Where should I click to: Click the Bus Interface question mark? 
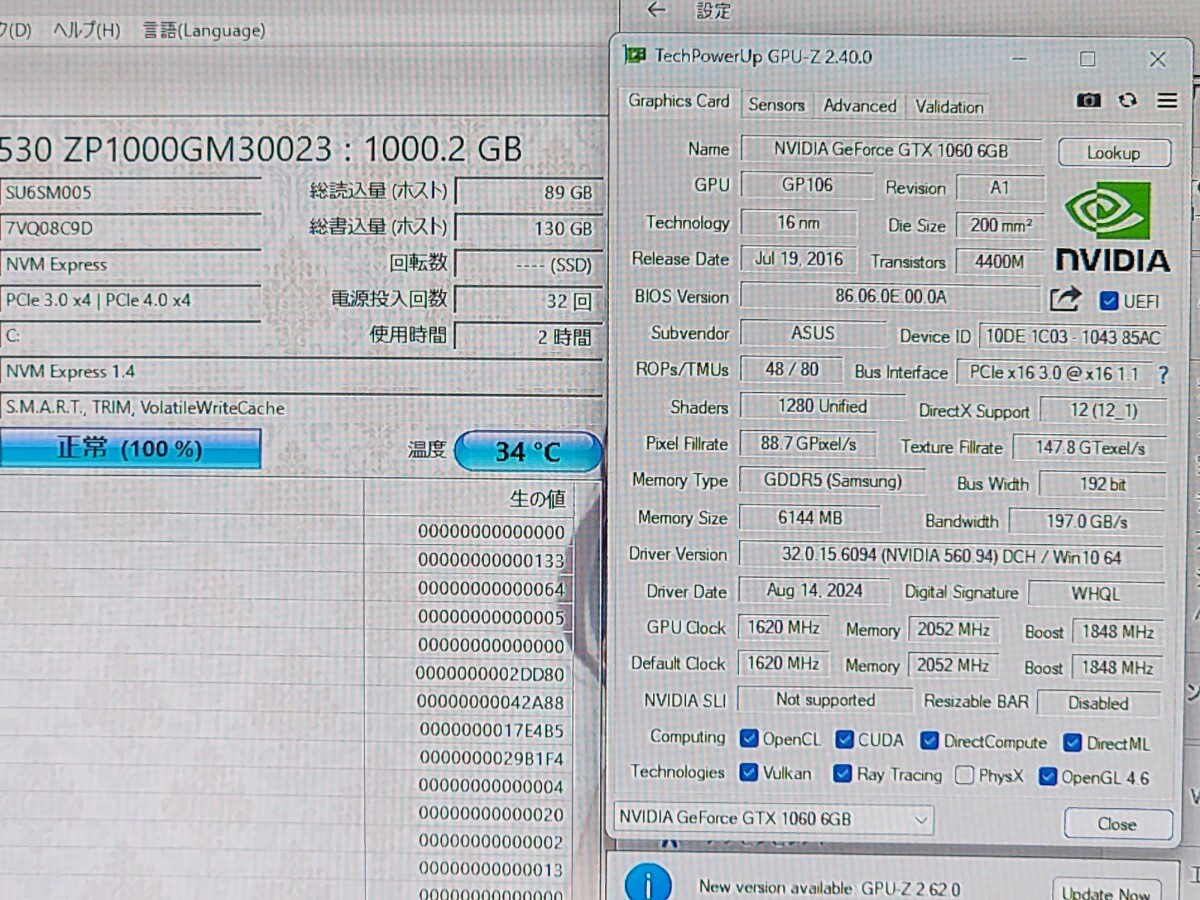click(x=1163, y=375)
